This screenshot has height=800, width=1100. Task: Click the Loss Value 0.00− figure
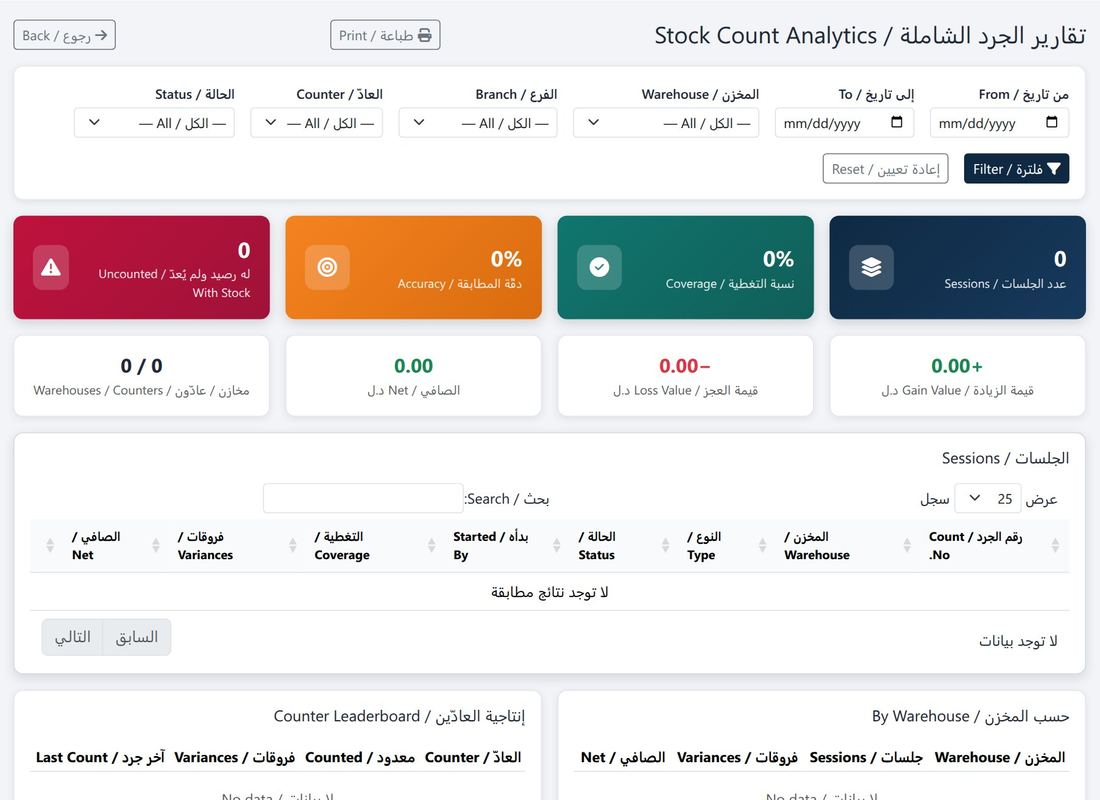(685, 366)
